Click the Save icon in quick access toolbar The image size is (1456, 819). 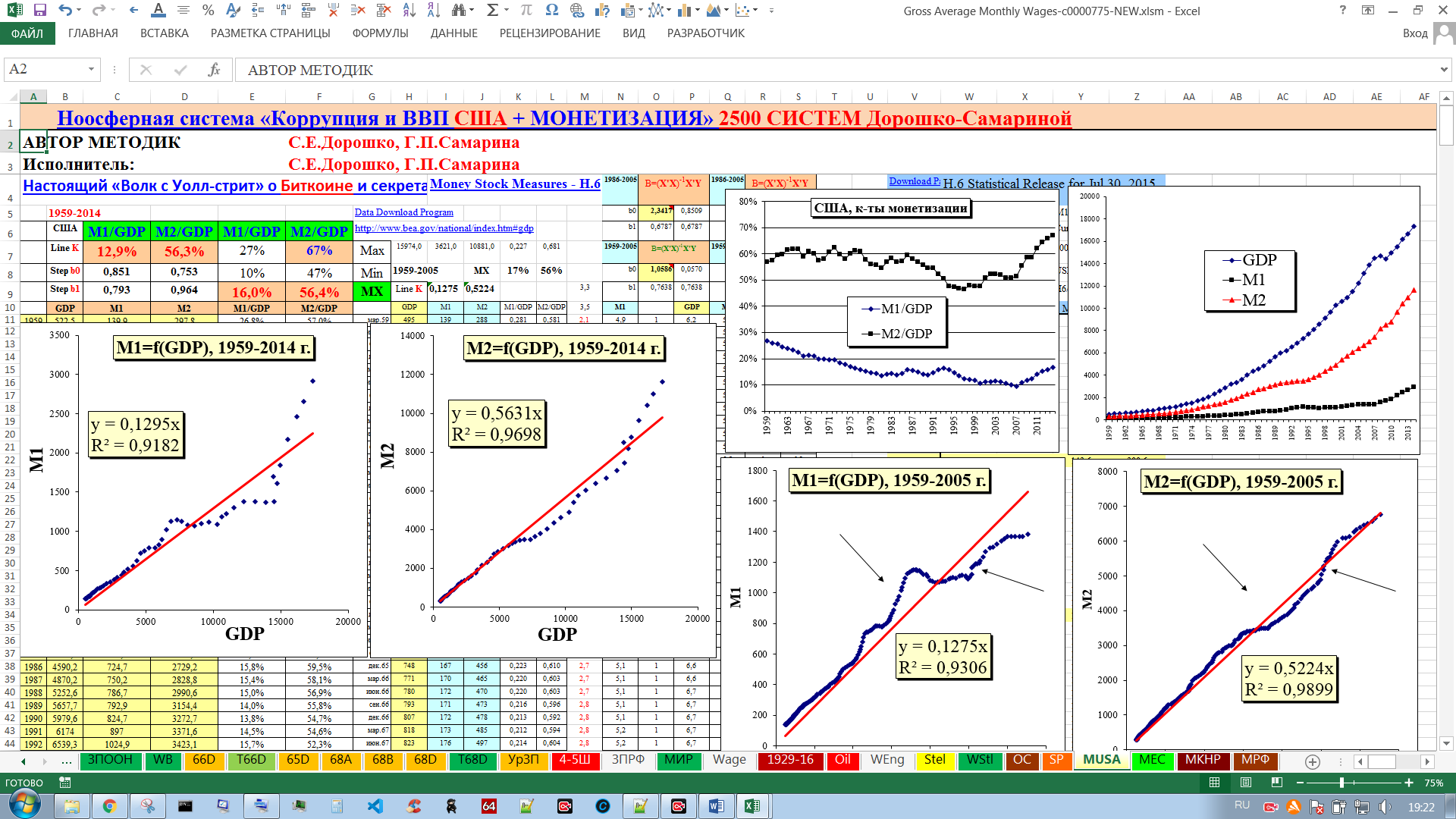click(40, 11)
